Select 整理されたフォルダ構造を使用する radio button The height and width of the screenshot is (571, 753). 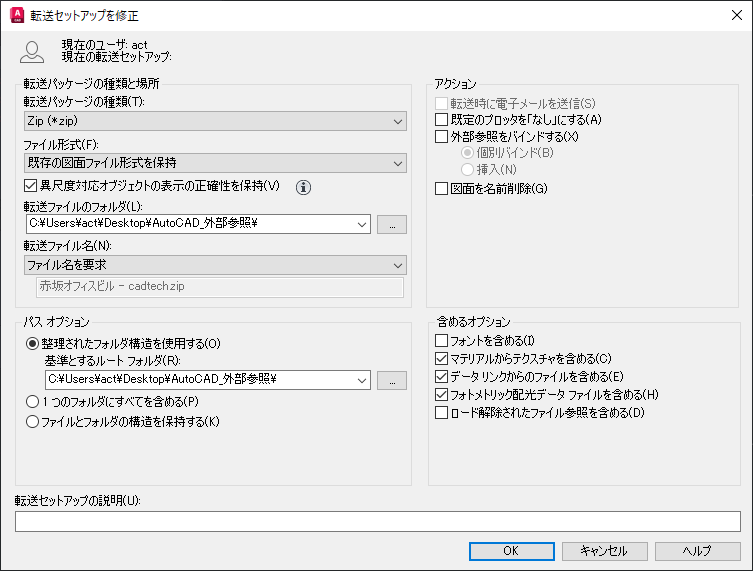point(32,343)
